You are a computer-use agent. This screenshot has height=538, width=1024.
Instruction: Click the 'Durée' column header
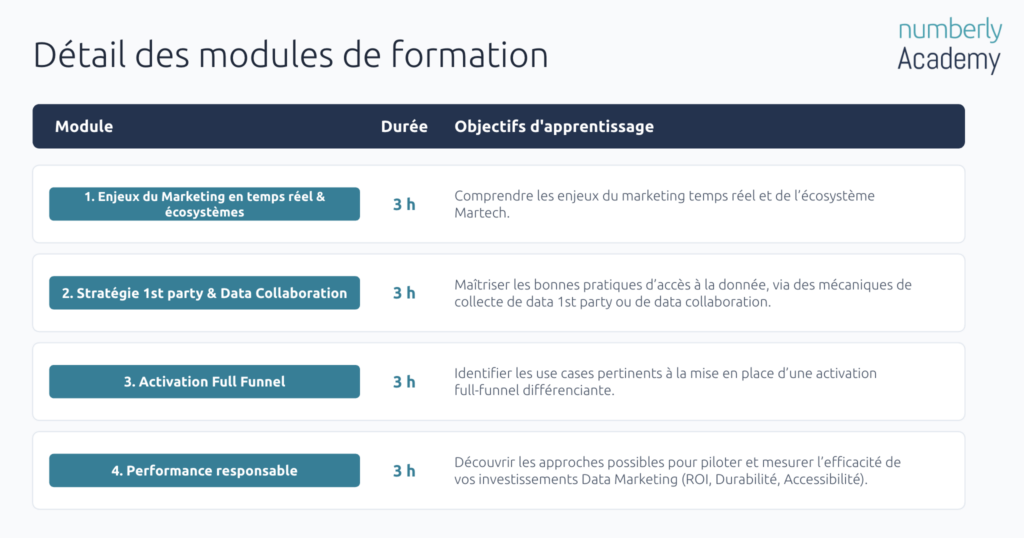[x=404, y=126]
